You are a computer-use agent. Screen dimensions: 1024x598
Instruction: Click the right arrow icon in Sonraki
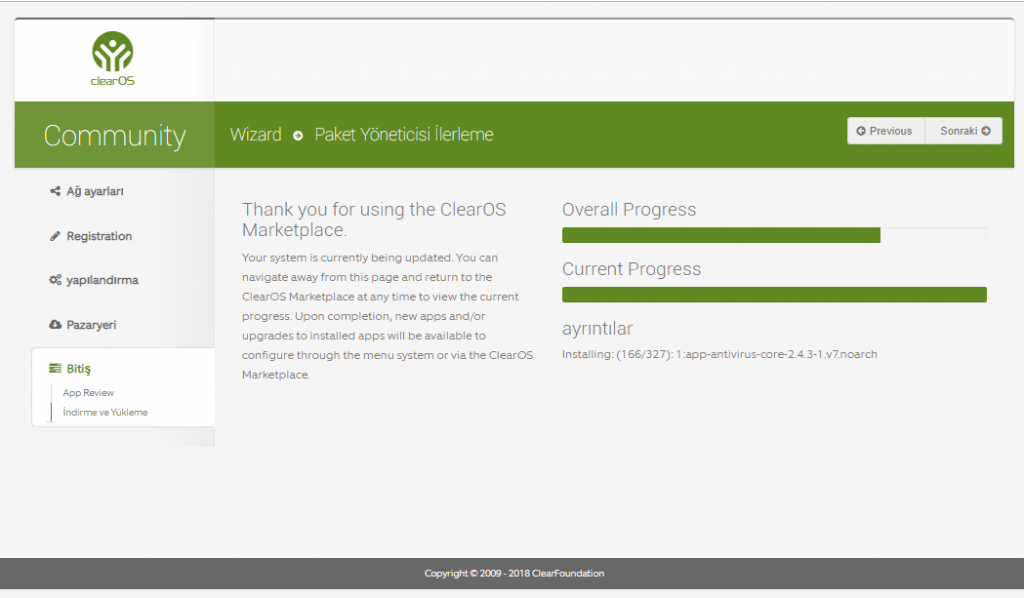click(x=986, y=131)
